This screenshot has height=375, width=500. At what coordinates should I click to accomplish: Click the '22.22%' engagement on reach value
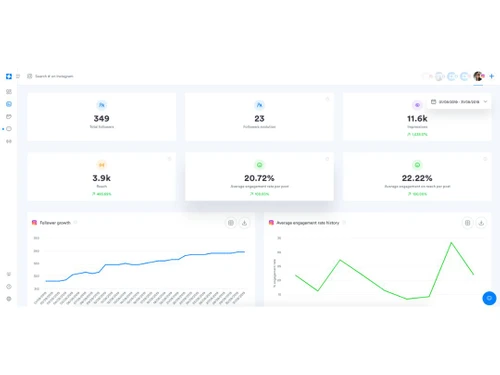click(x=417, y=178)
